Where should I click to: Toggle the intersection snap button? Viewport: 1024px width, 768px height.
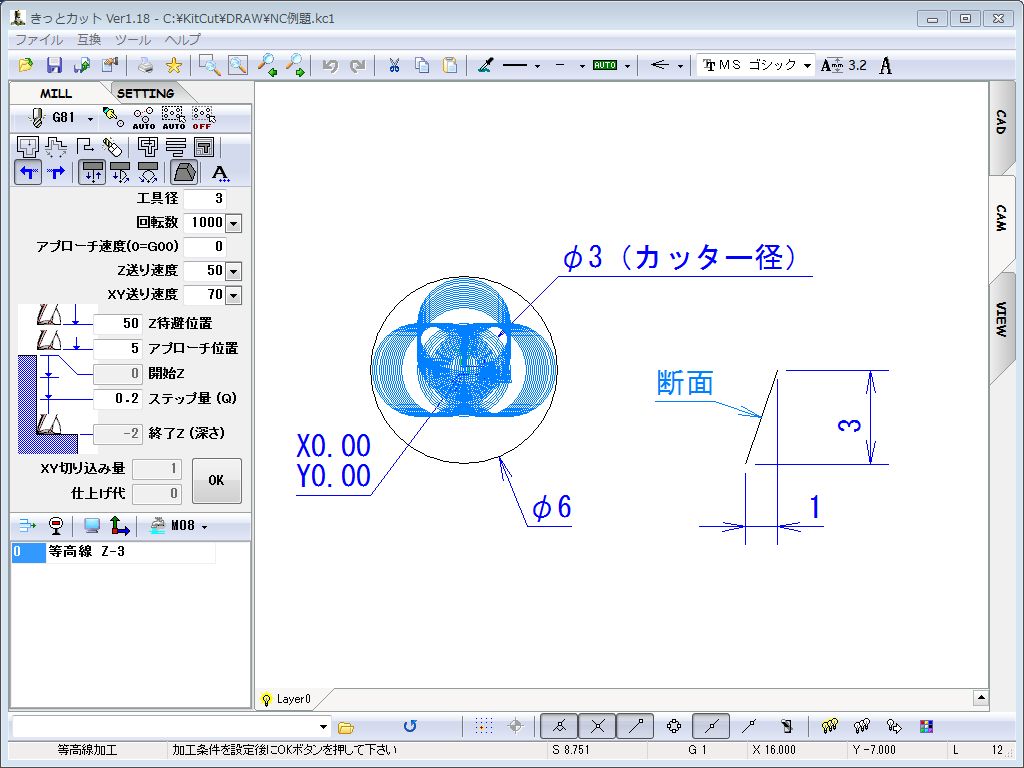point(598,726)
